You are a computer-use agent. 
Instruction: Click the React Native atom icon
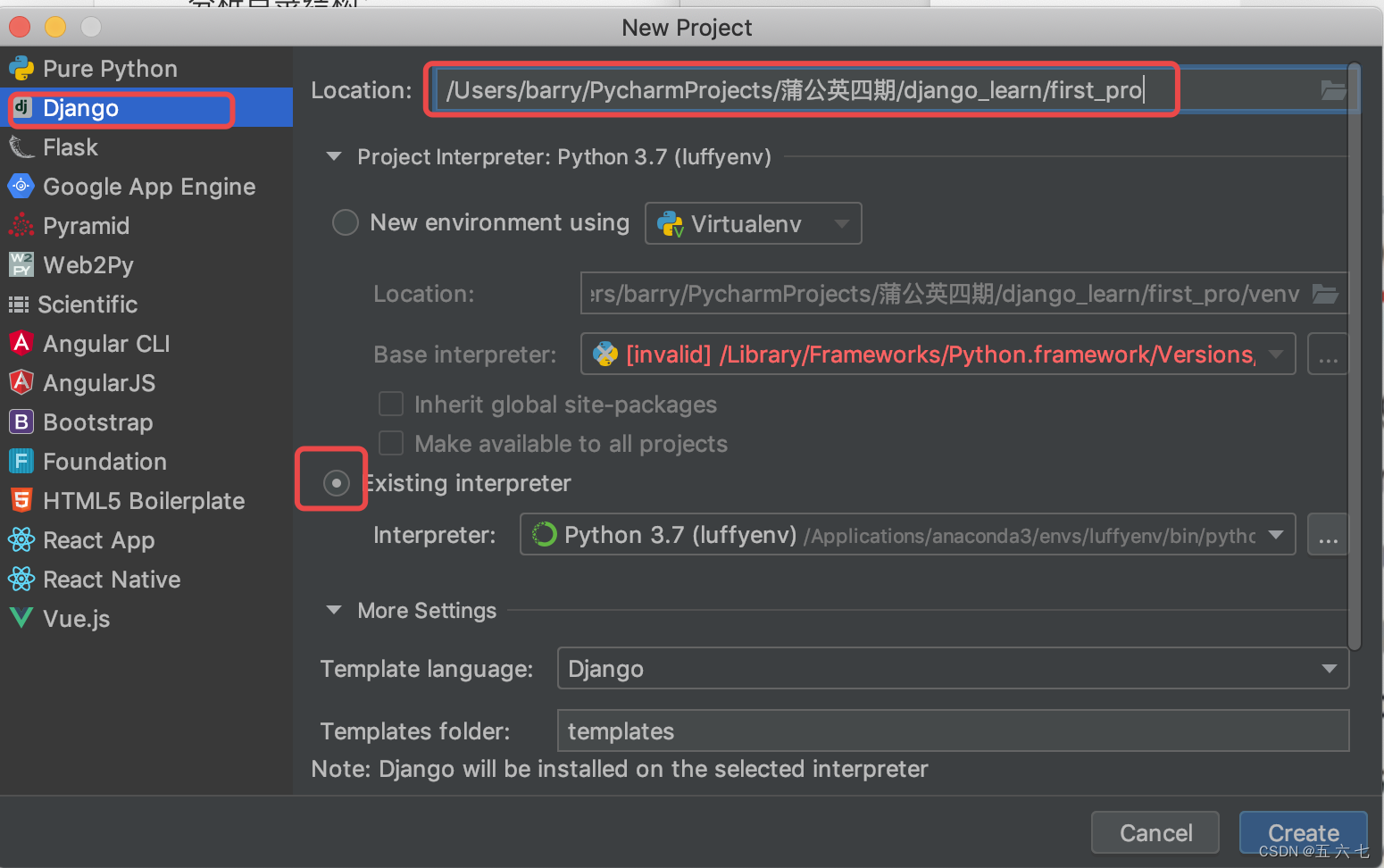(x=21, y=579)
